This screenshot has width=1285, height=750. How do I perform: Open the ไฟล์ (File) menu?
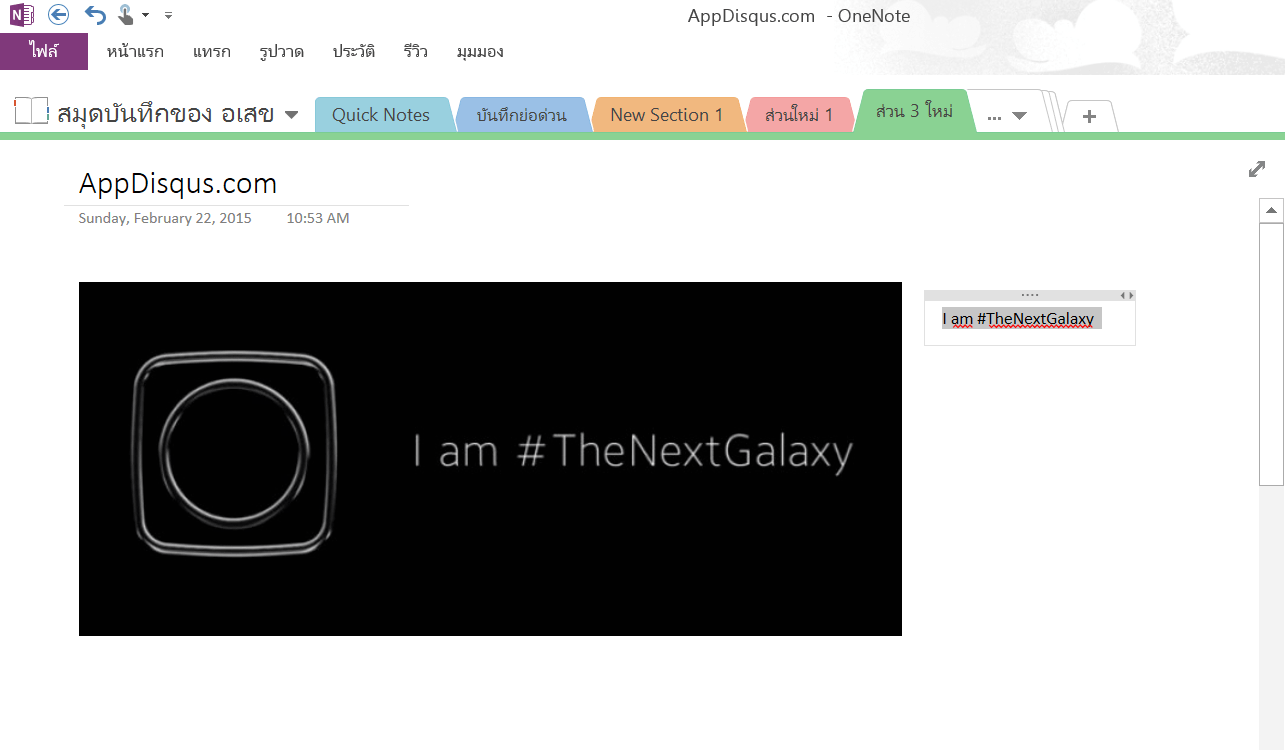[44, 52]
